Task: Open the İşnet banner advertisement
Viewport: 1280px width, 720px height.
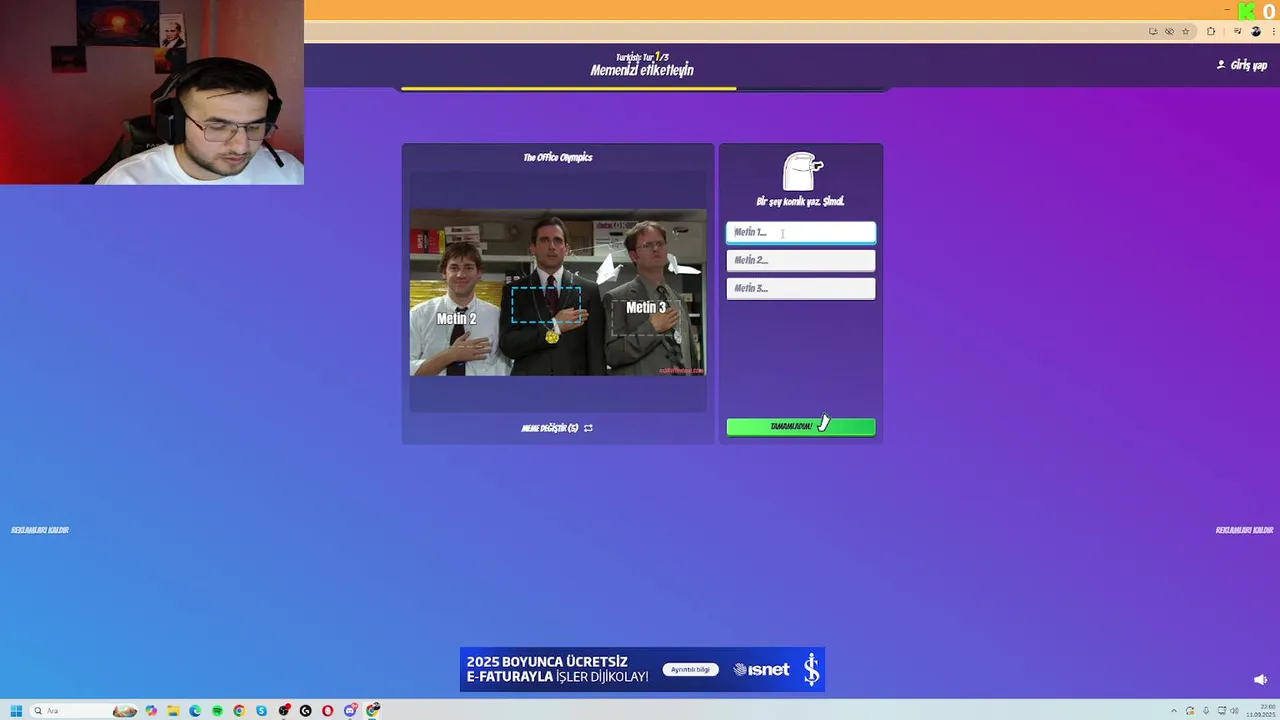Action: (642, 670)
